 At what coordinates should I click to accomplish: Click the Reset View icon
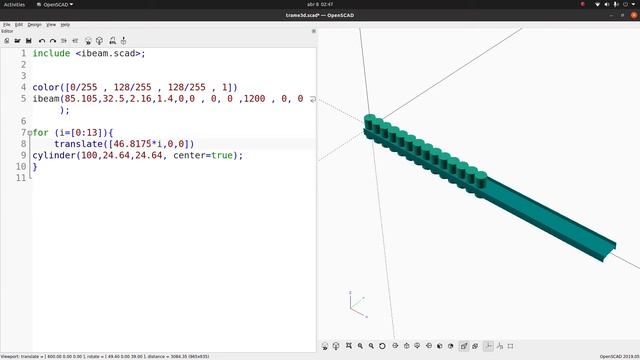(382, 346)
